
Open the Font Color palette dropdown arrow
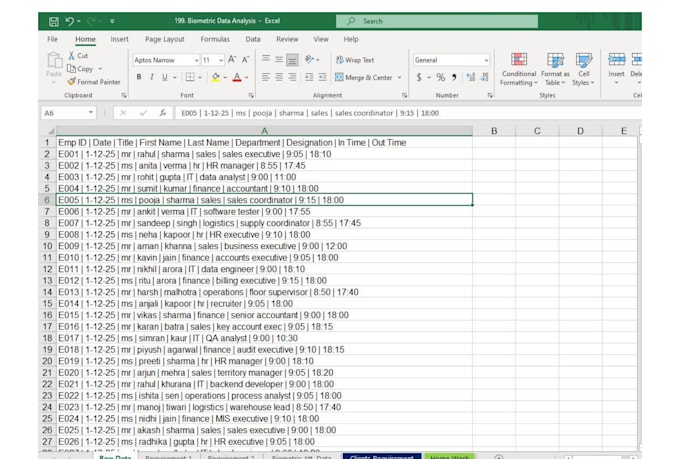(x=247, y=77)
